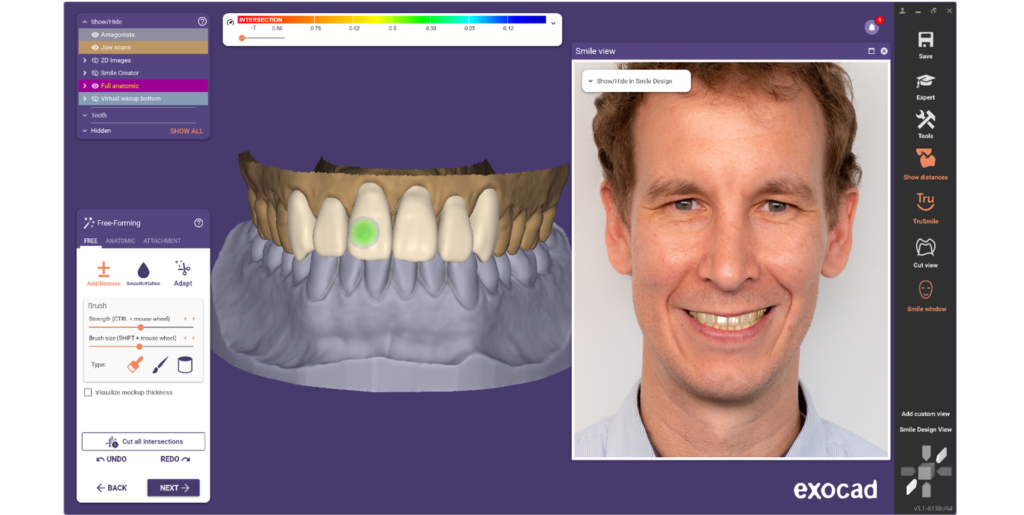Image resolution: width=1024 pixels, height=515 pixels.
Task: Close the Smile view panel
Action: (884, 51)
